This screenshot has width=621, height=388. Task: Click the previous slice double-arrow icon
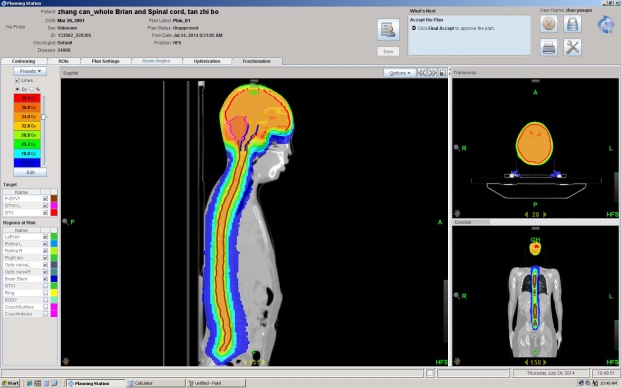422,73
